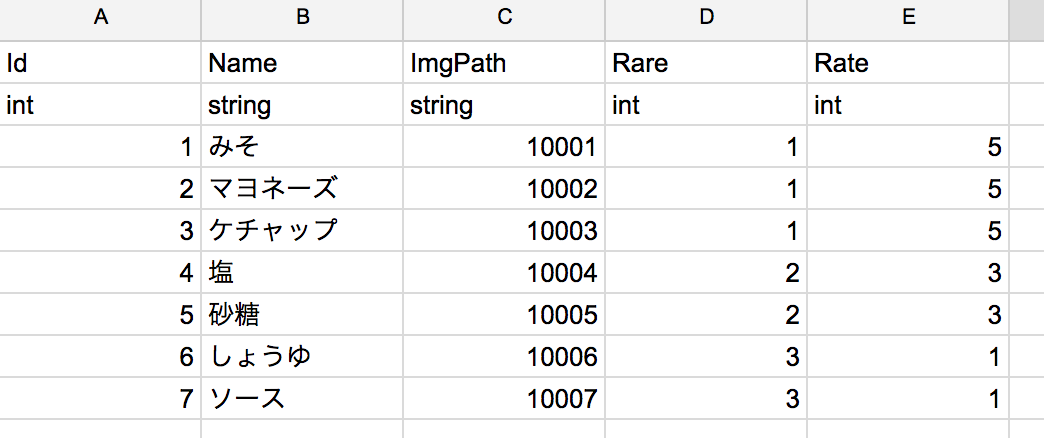Click the Name header cell

[x=301, y=63]
